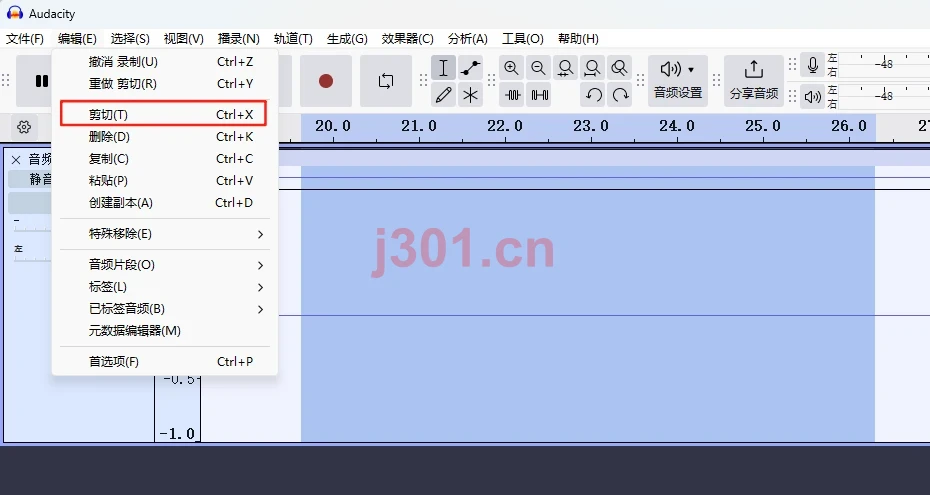Open the timeline options gear icon
Viewport: 930px width, 495px height.
pos(24,127)
